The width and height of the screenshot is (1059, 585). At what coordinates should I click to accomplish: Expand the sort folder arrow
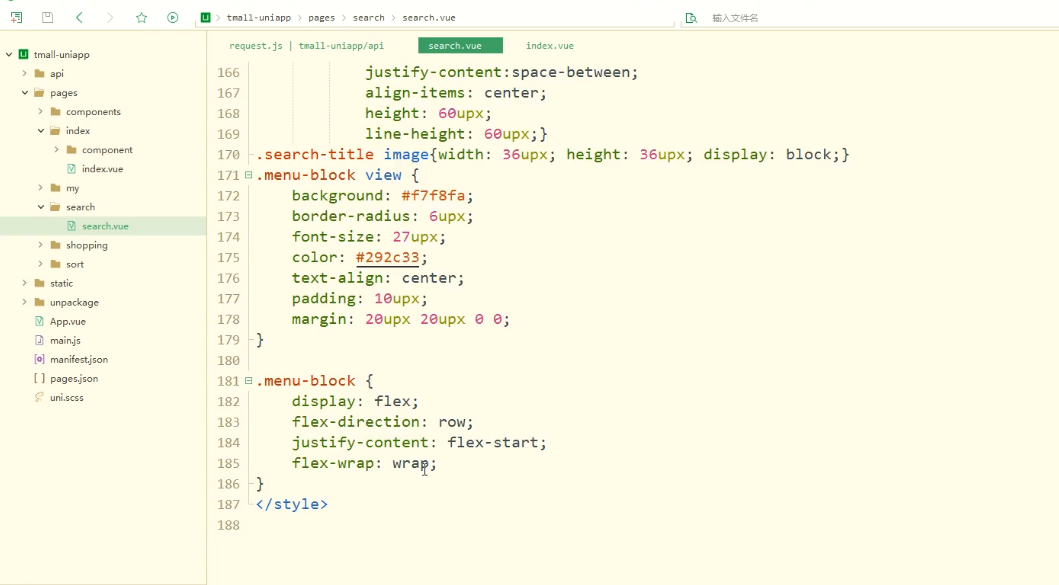(x=41, y=264)
